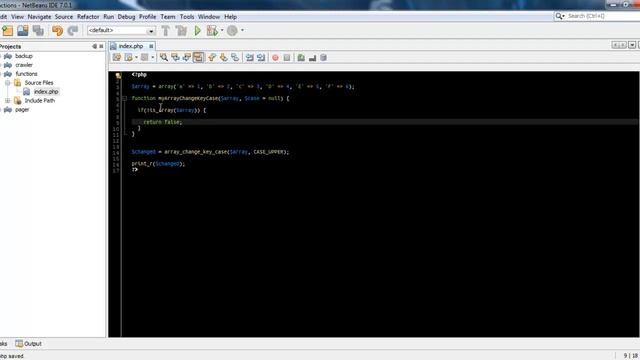
Task: Click the green icon after the macro buttons
Action: 301,58
